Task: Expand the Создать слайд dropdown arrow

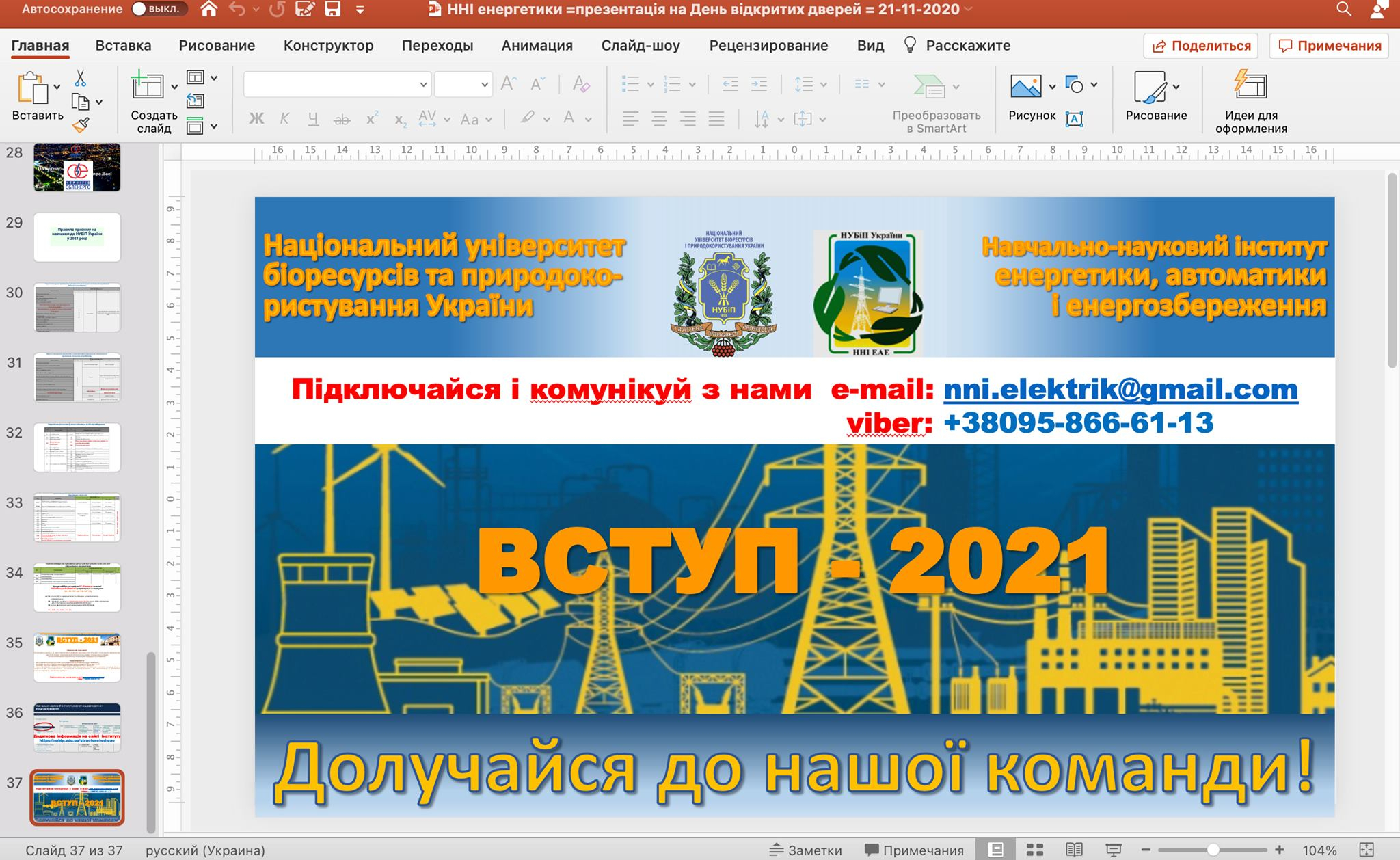Action: (174, 87)
